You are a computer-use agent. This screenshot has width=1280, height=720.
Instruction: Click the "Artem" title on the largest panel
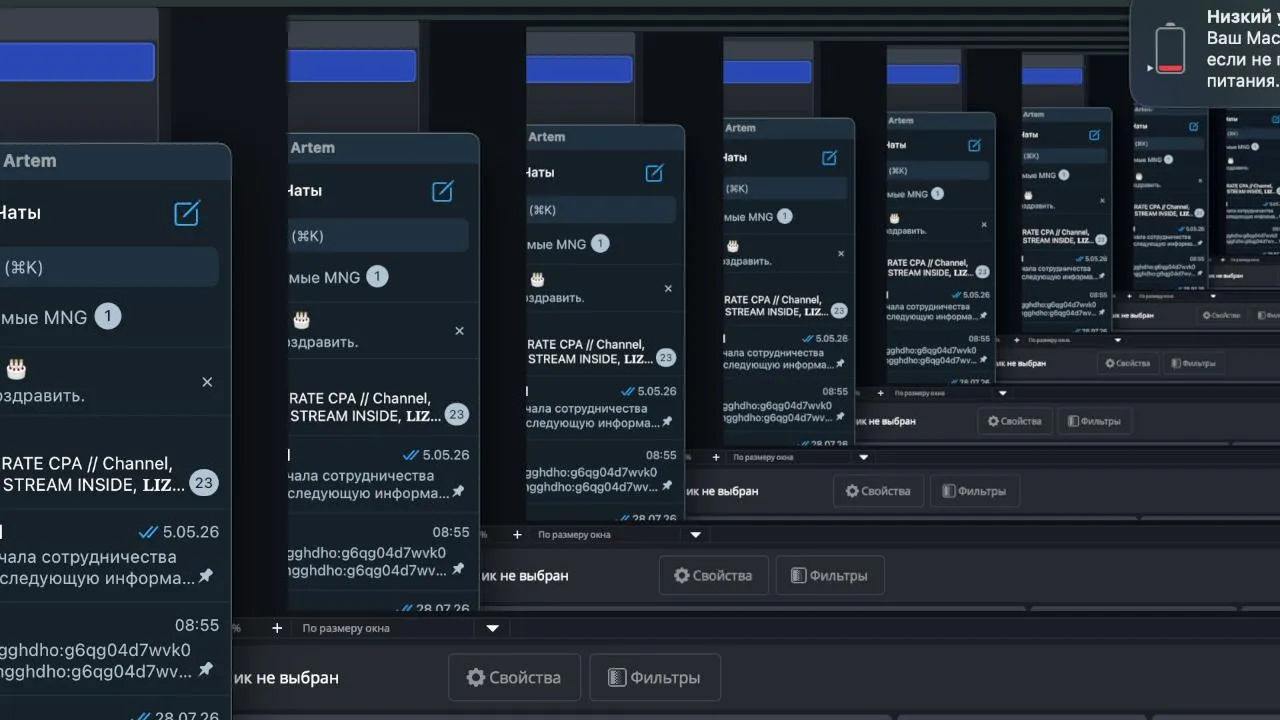[x=29, y=161]
